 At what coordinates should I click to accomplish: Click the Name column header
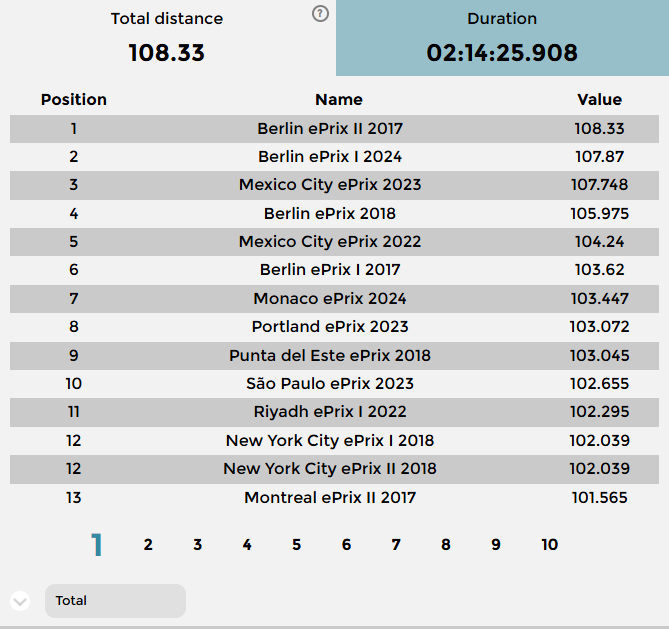tap(339, 100)
